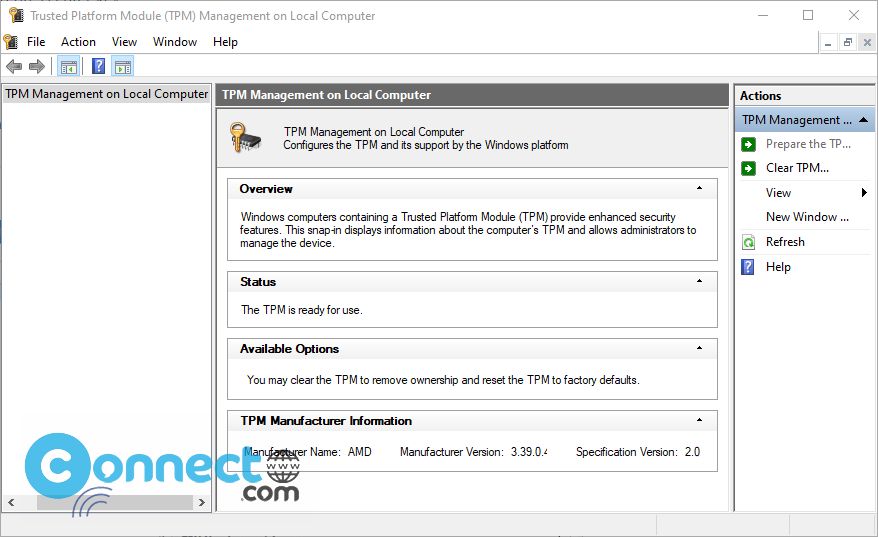Collapse the TPM Manufacturer Information section

(699, 420)
